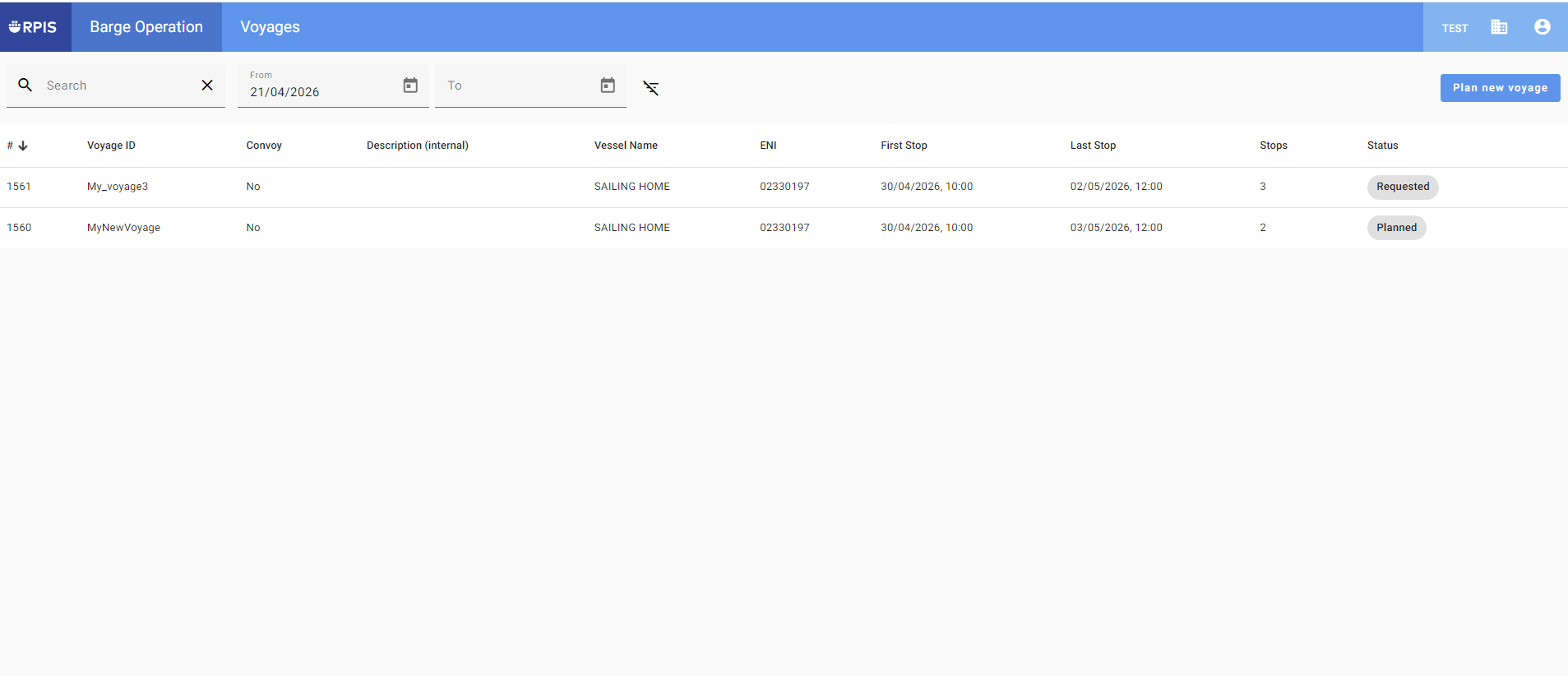Open the organization building icon
Viewport: 1568px width, 676px height.
[x=1499, y=27]
